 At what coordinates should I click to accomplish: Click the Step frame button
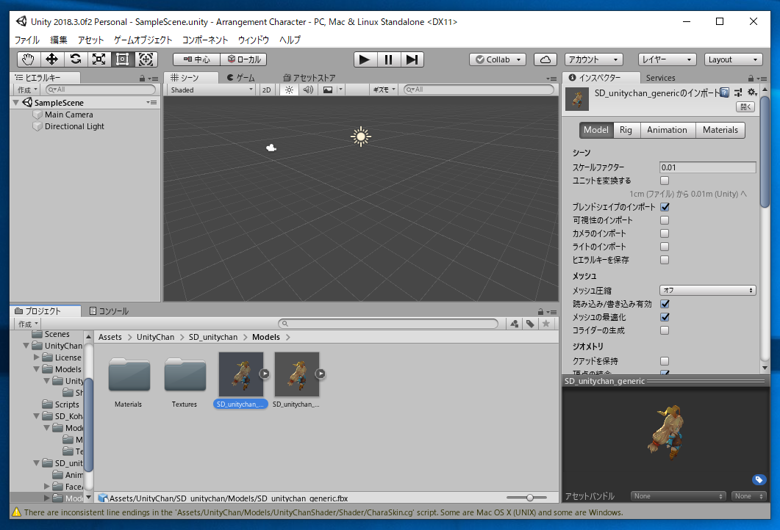[x=412, y=60]
